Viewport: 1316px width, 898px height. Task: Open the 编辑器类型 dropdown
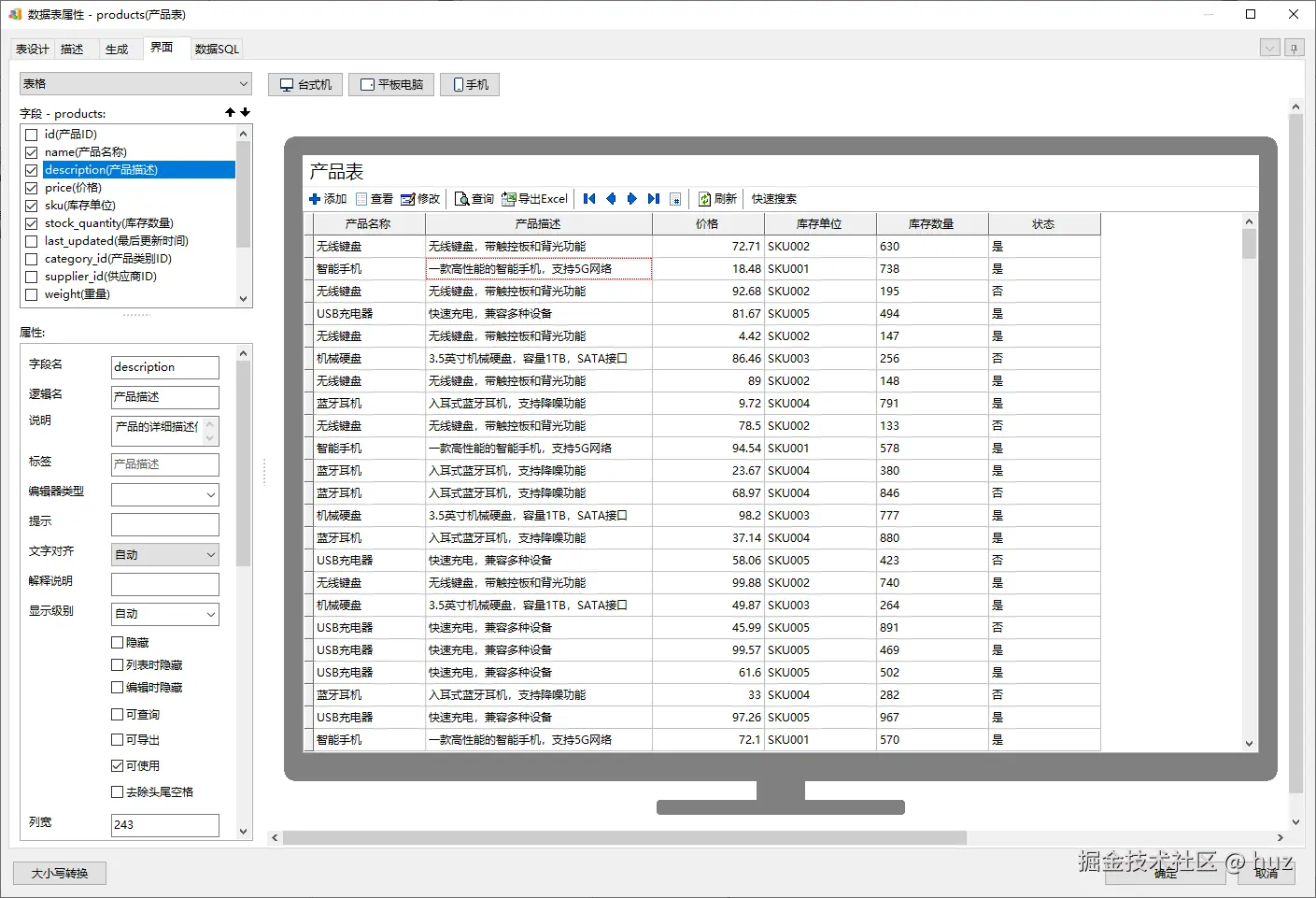pyautogui.click(x=165, y=494)
